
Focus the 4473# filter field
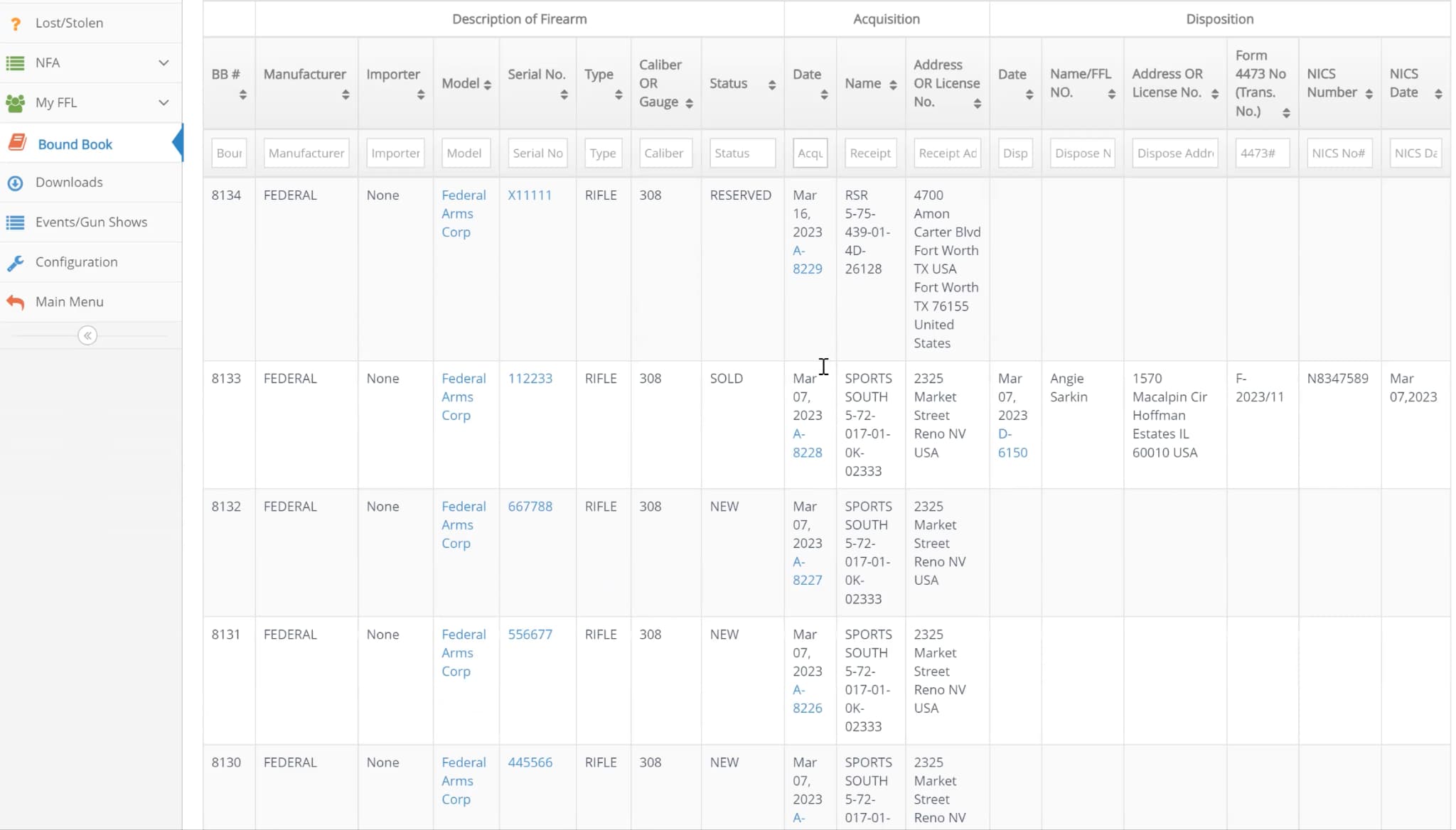[x=1262, y=153]
